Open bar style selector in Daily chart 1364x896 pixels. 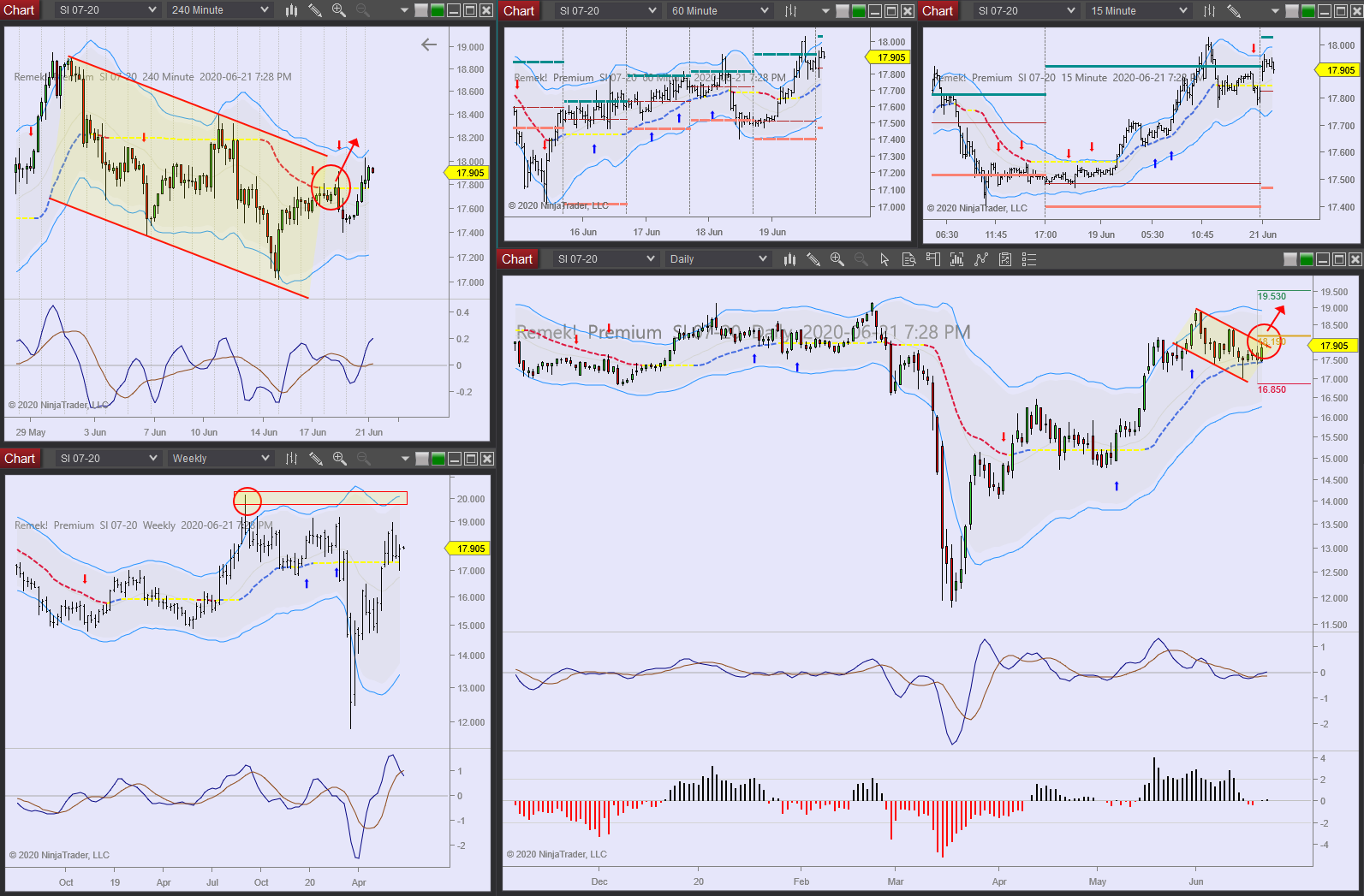[x=789, y=259]
